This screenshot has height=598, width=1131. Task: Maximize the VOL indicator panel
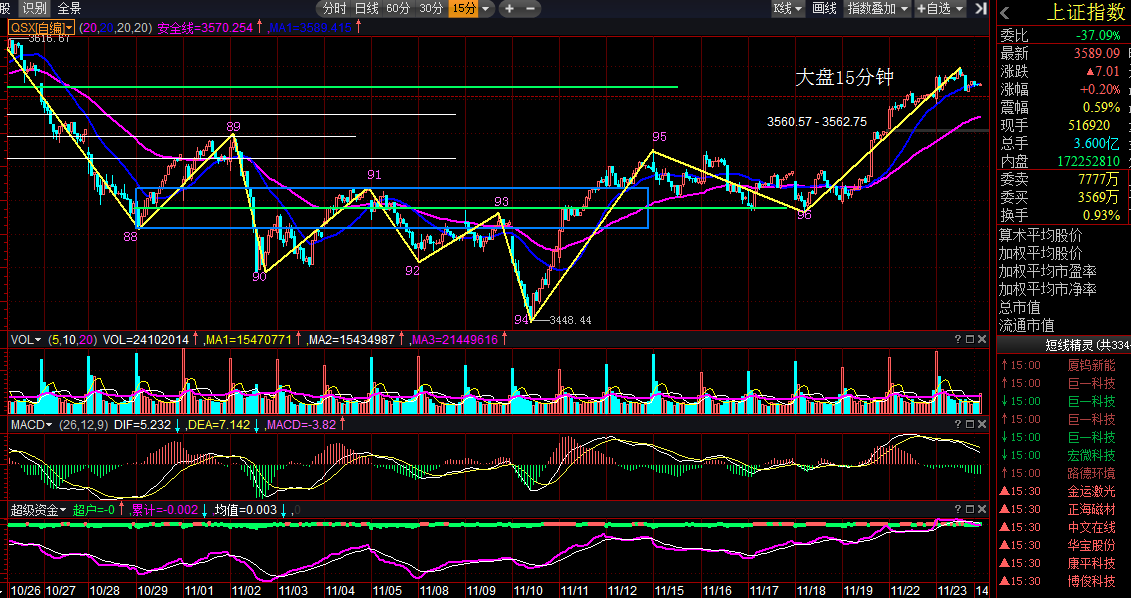tap(969, 339)
